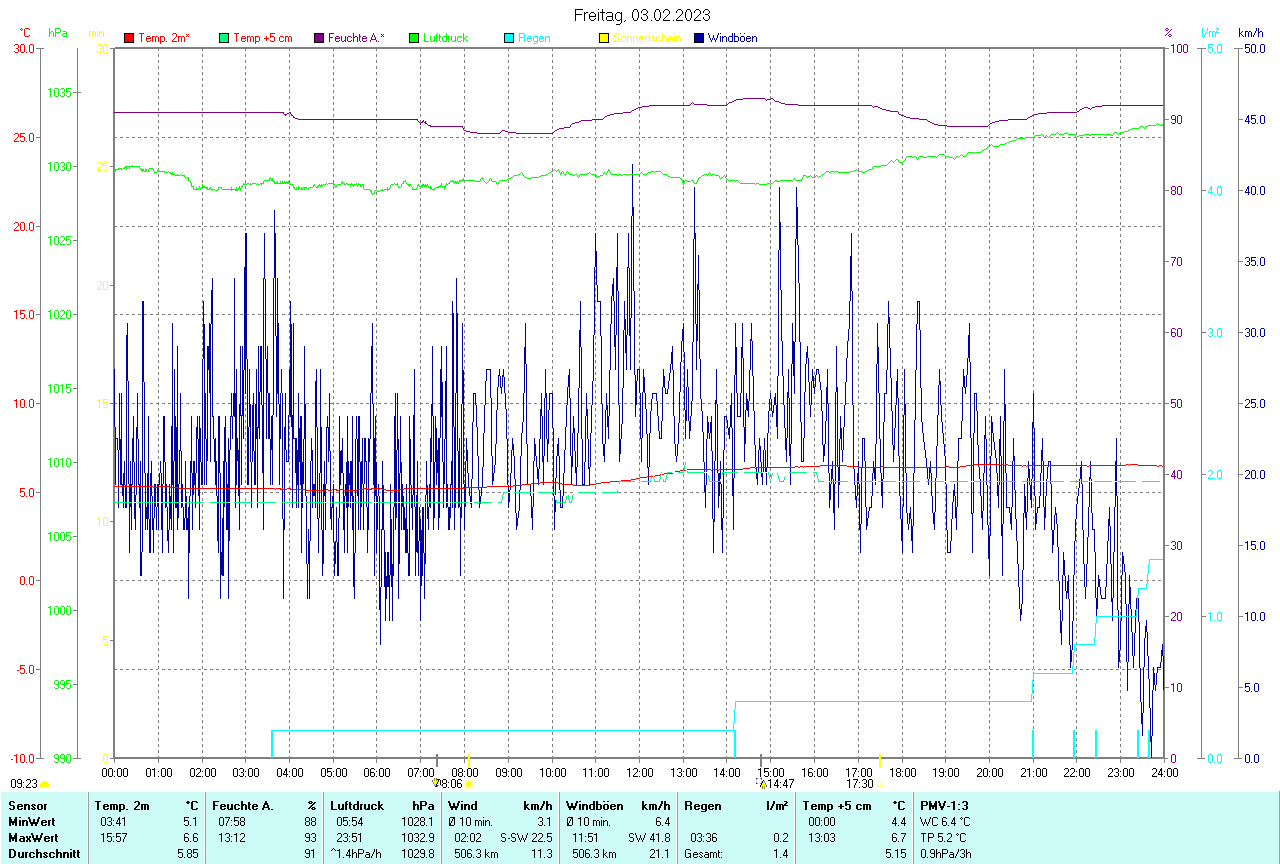Viewport: 1280px width, 864px height.
Task: Click the minimum pressure value '1028.1'
Action: 418,821
